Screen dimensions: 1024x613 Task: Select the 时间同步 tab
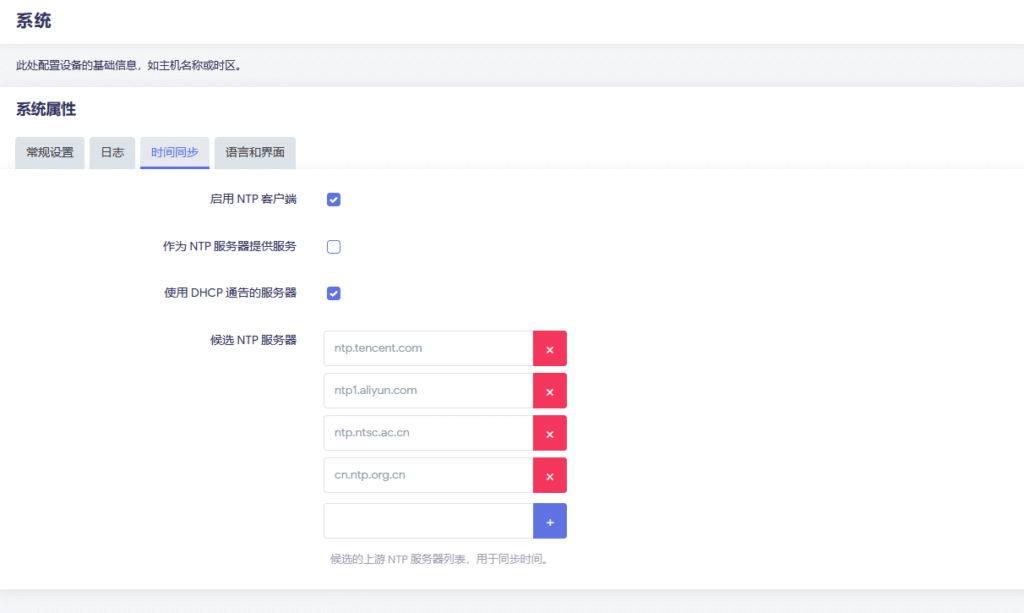pyautogui.click(x=175, y=153)
